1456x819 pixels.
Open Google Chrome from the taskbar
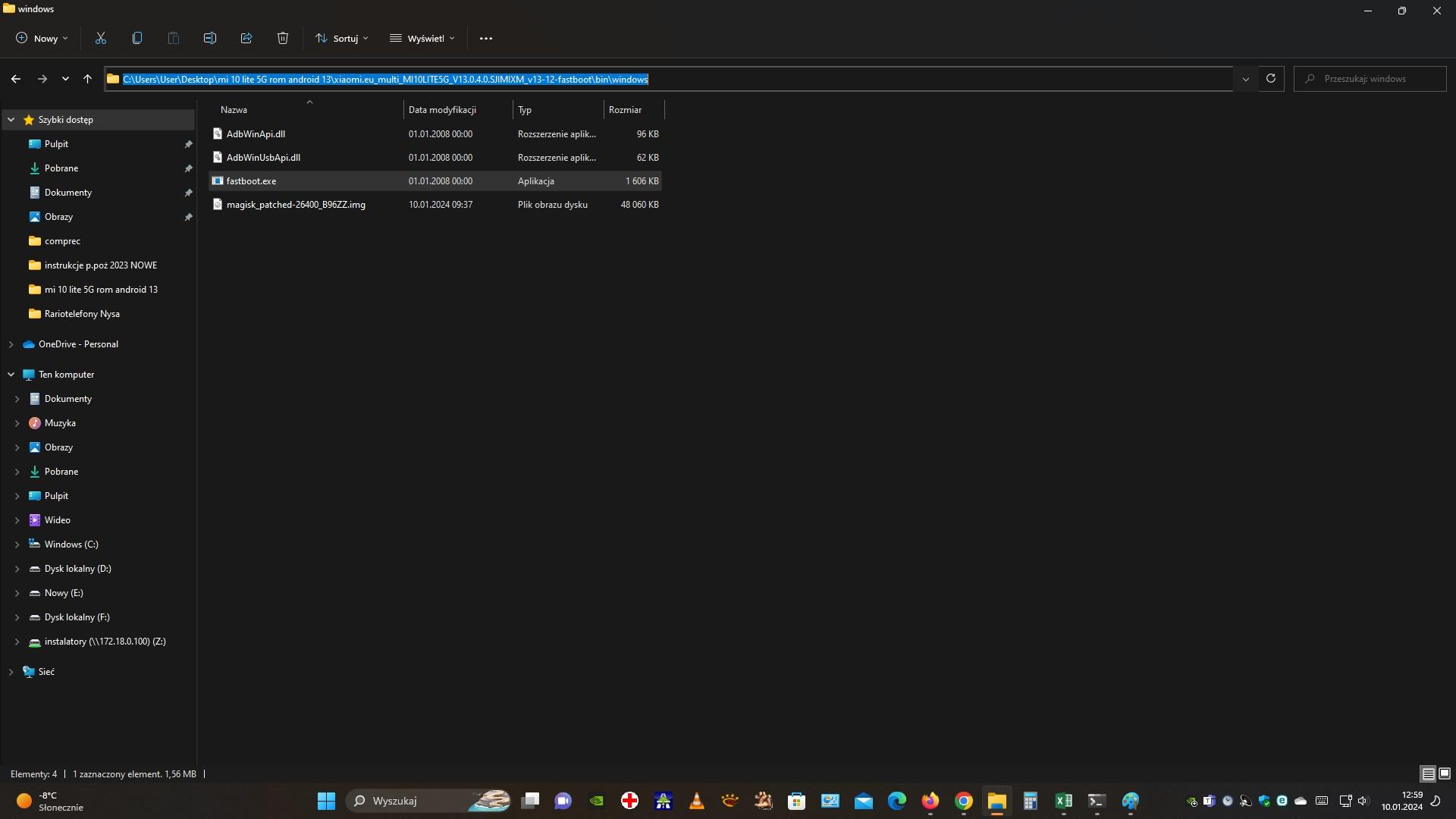[x=963, y=801]
